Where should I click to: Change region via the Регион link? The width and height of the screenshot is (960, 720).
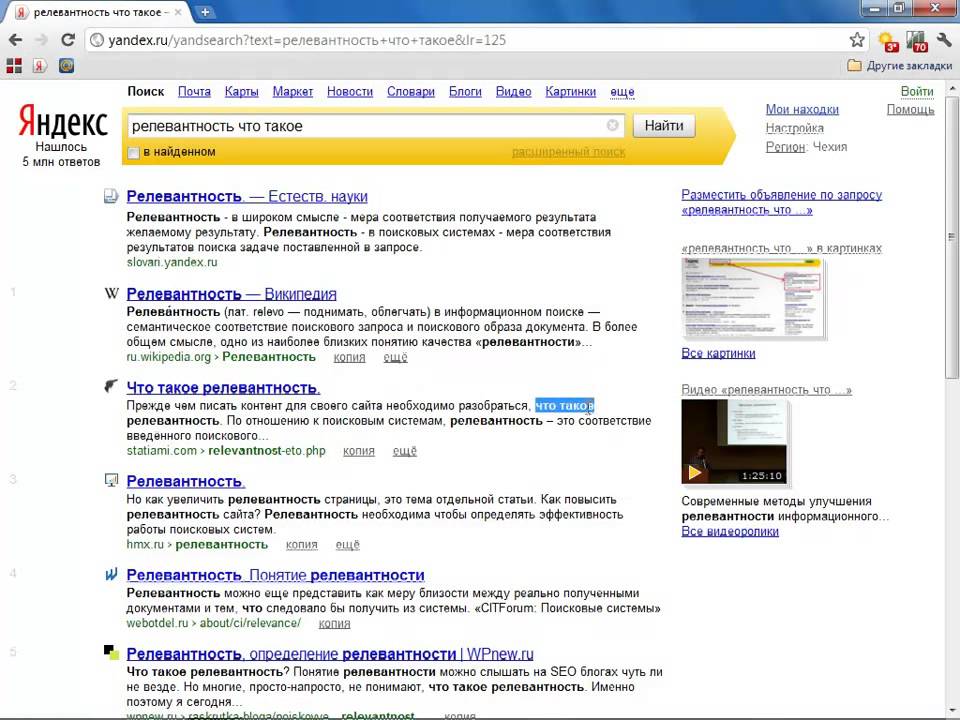[785, 147]
